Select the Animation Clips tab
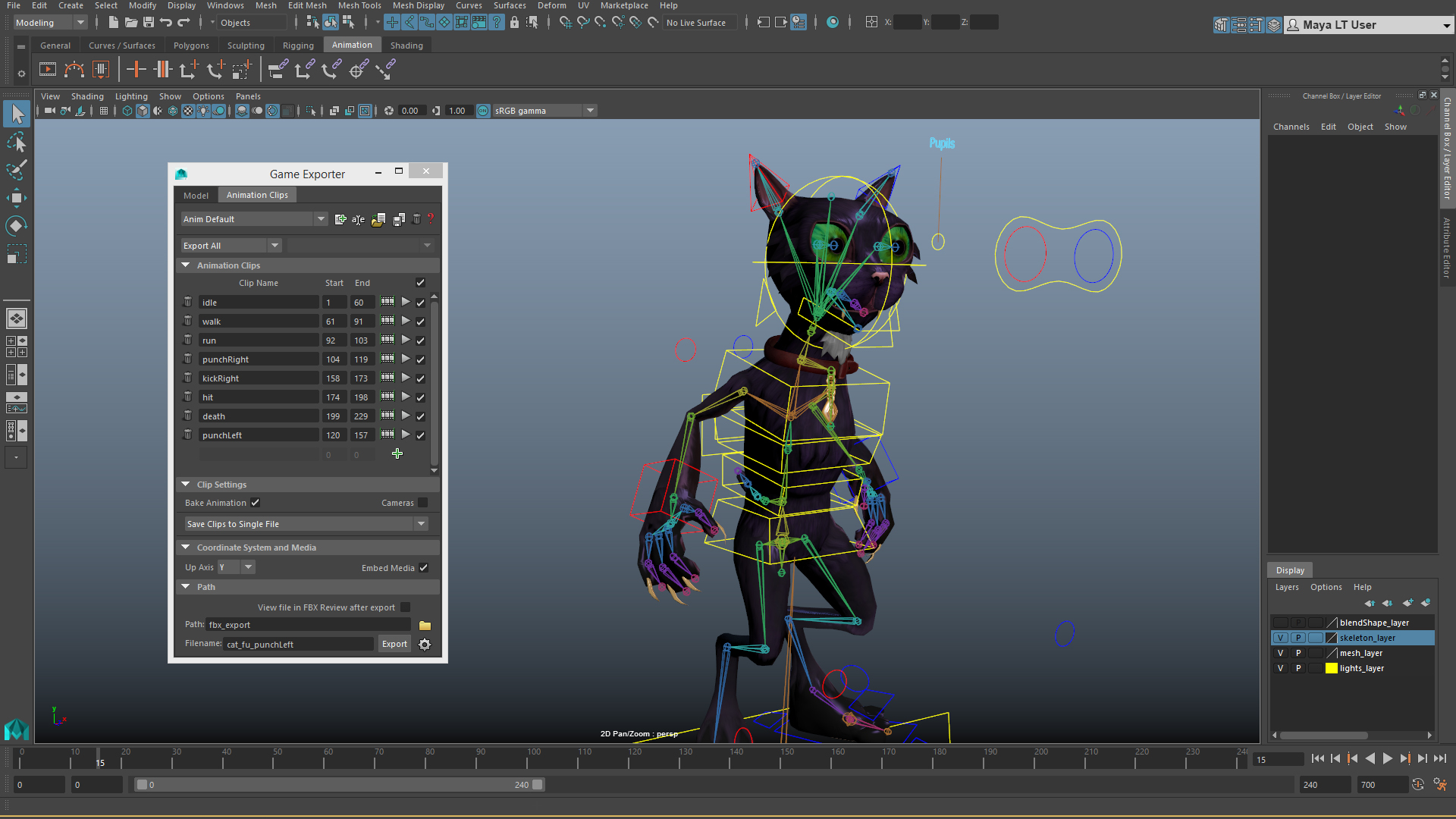The image size is (1456, 819). (x=256, y=195)
